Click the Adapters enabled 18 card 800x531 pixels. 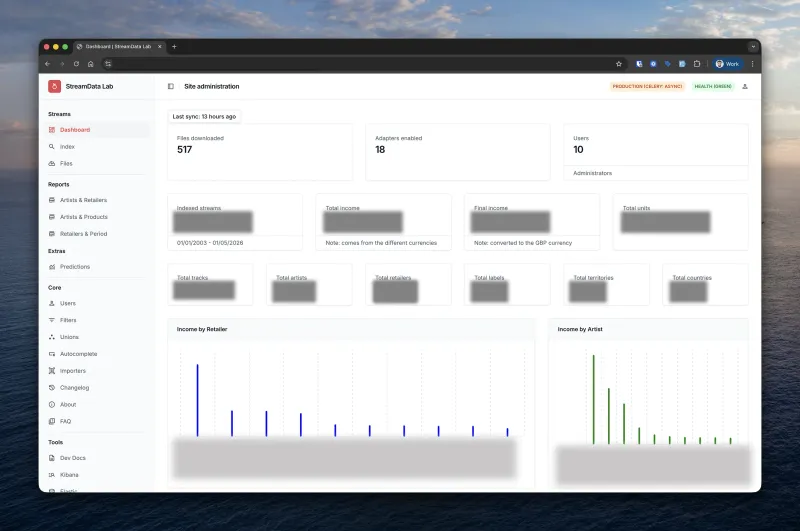coord(458,152)
